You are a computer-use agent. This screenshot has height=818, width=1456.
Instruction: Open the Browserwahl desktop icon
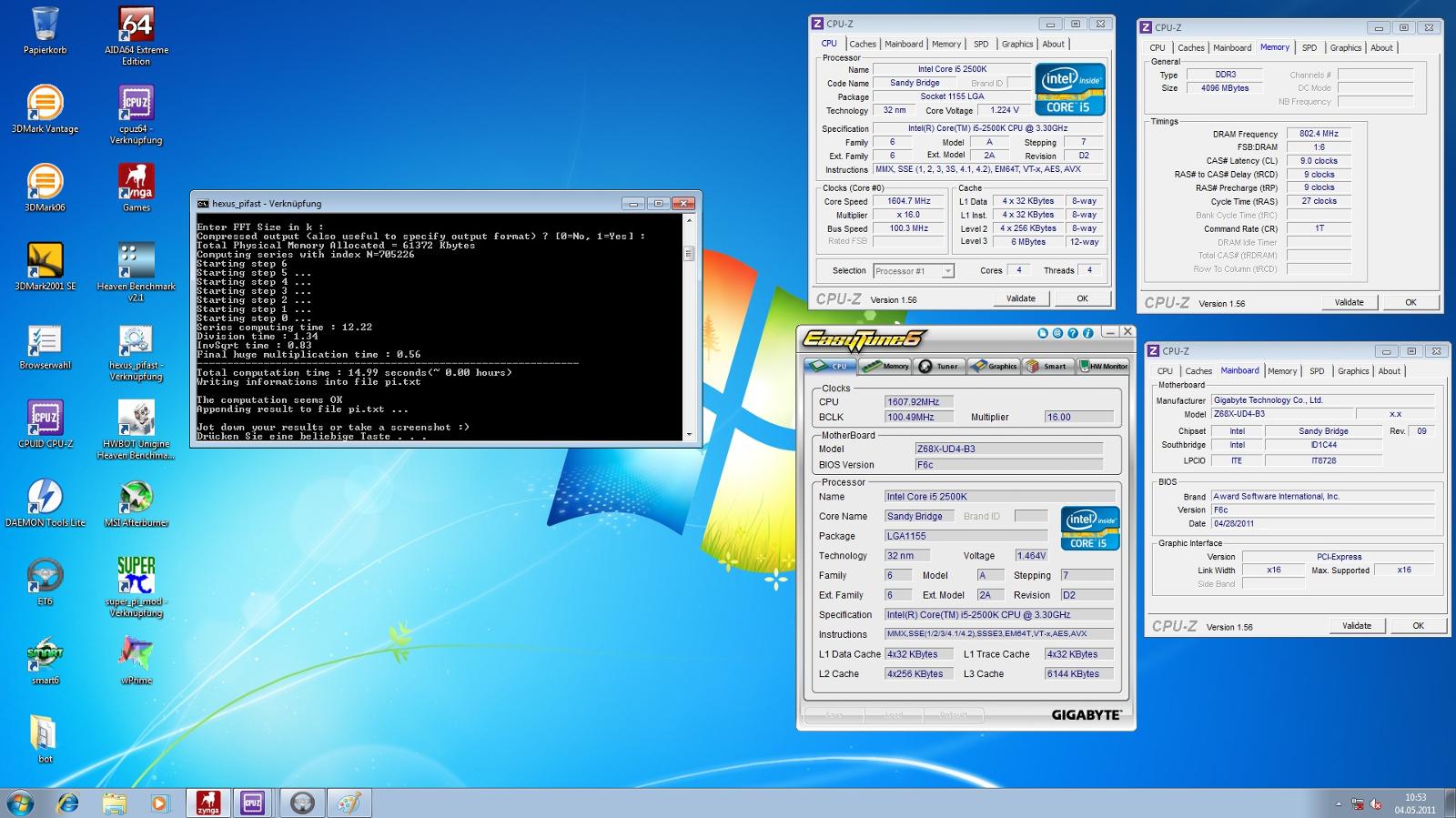coord(45,346)
